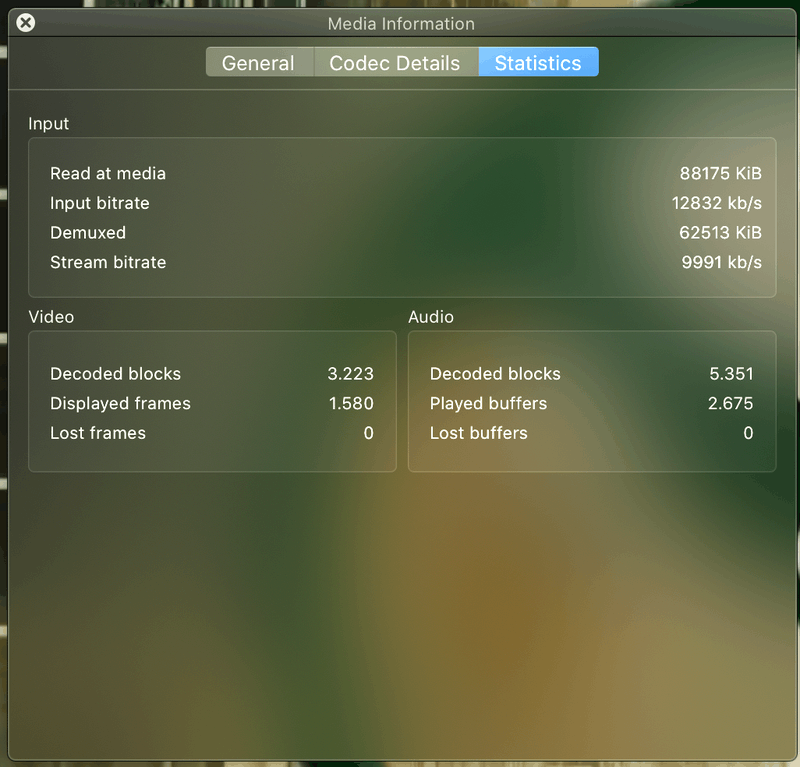The height and width of the screenshot is (767, 800).
Task: Select the 3.223 decoded blocks value
Action: 351,374
